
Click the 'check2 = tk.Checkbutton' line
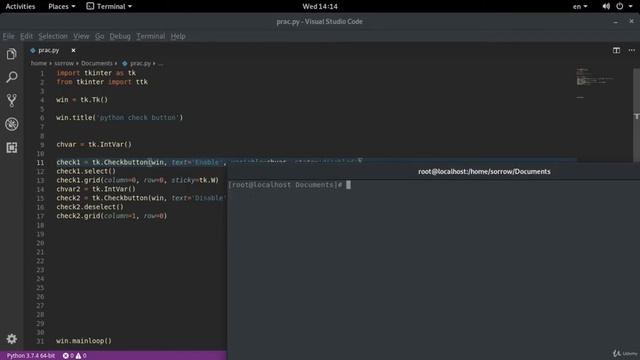coord(141,198)
